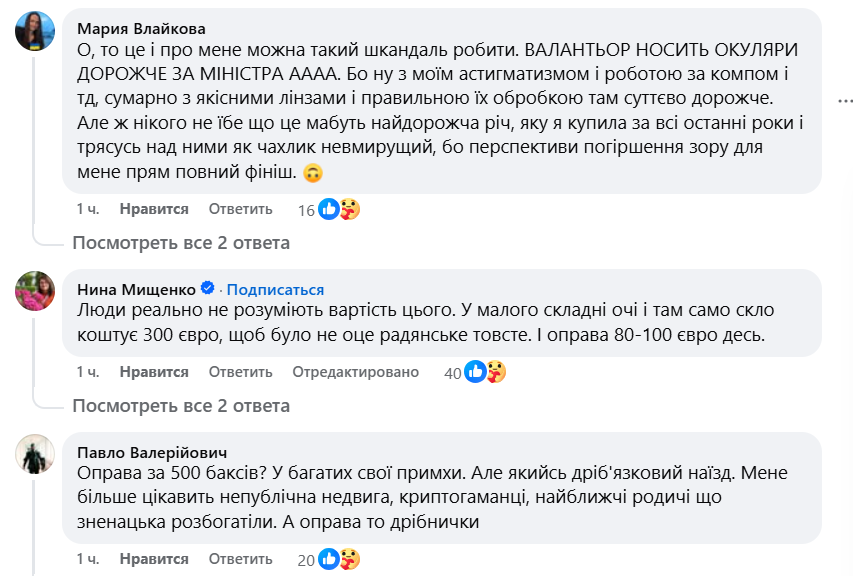Click Павло Валерійович's avatar image
The image size is (853, 576).
coord(34,454)
